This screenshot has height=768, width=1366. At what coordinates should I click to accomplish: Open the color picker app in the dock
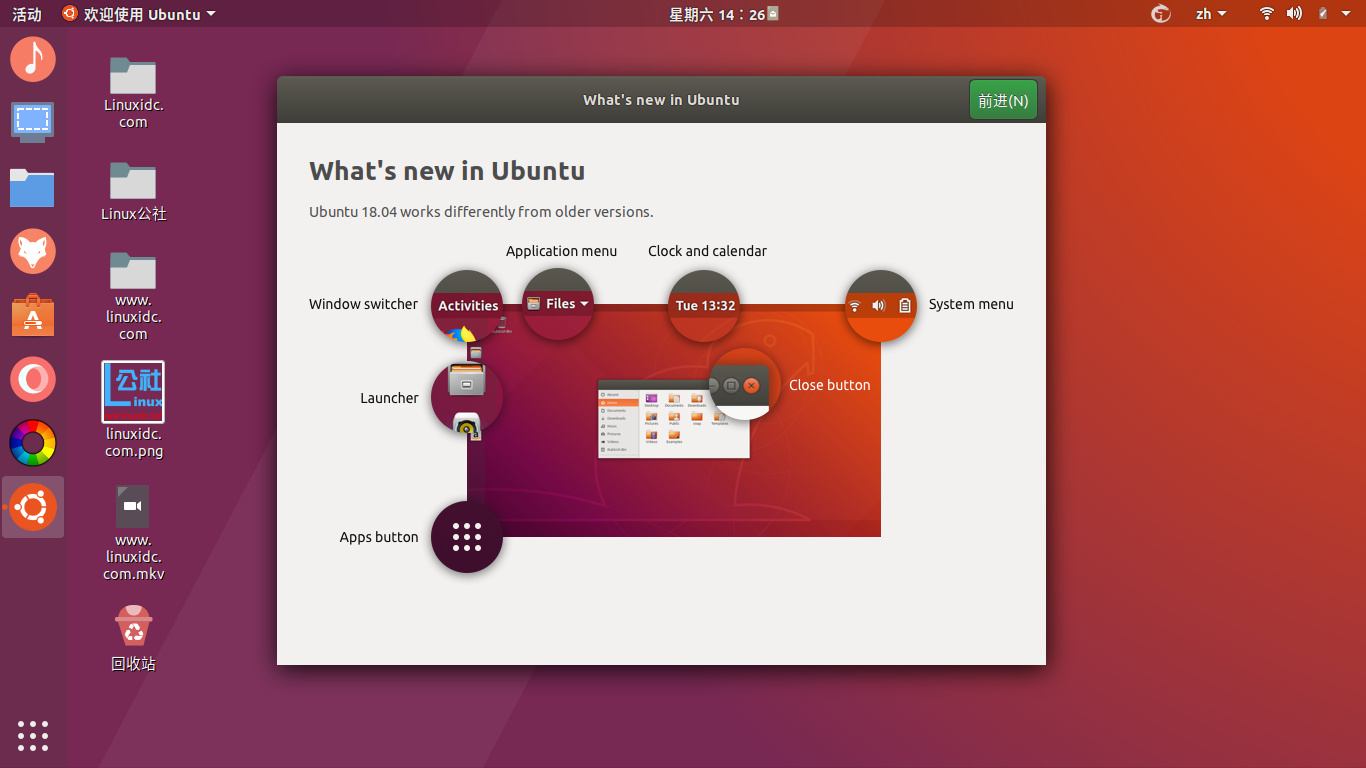point(33,443)
